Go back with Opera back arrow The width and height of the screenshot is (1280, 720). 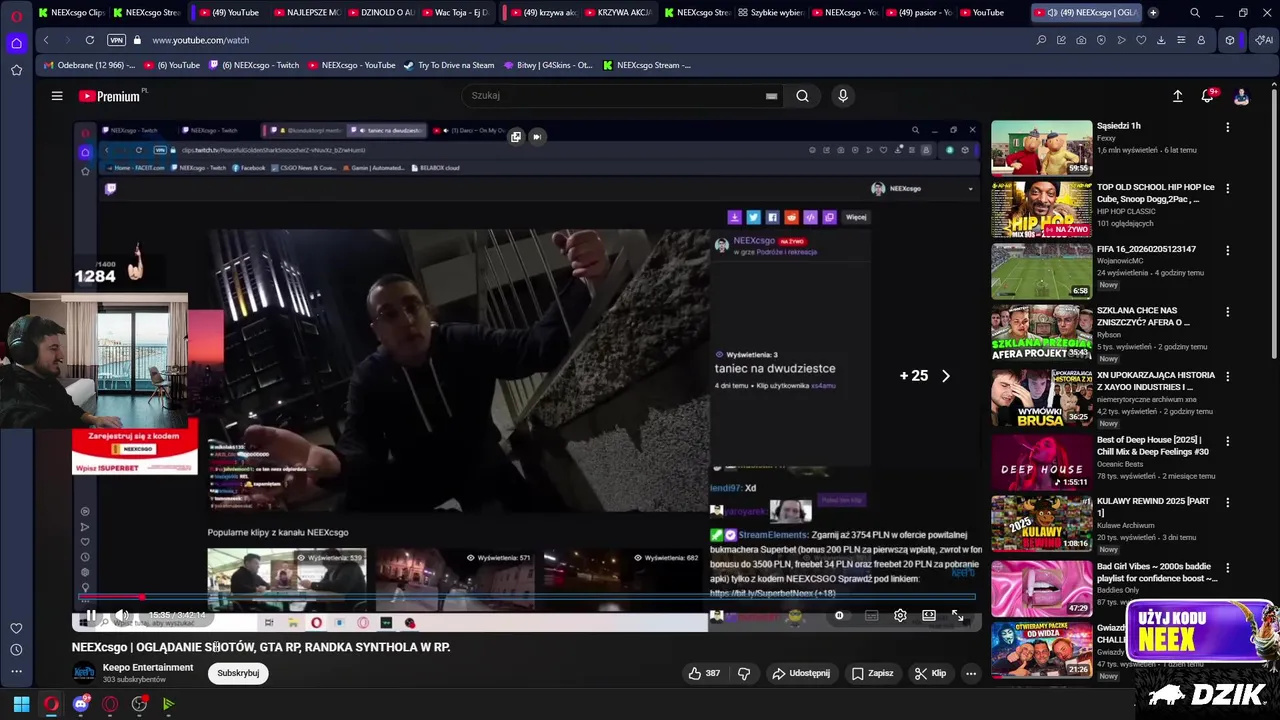46,40
